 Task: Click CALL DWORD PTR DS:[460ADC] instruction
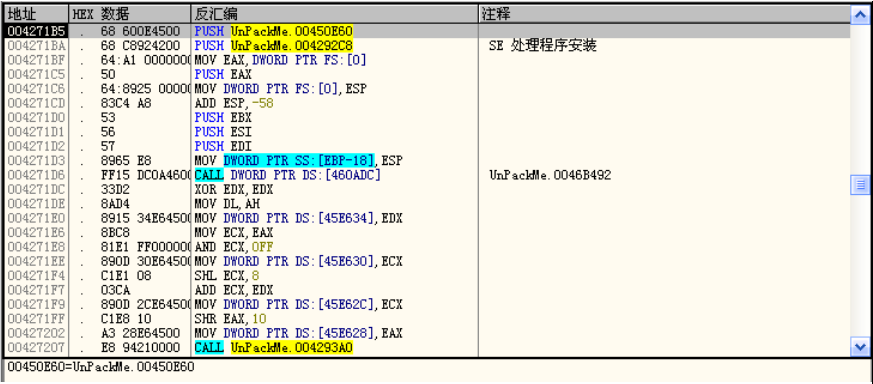(288, 175)
